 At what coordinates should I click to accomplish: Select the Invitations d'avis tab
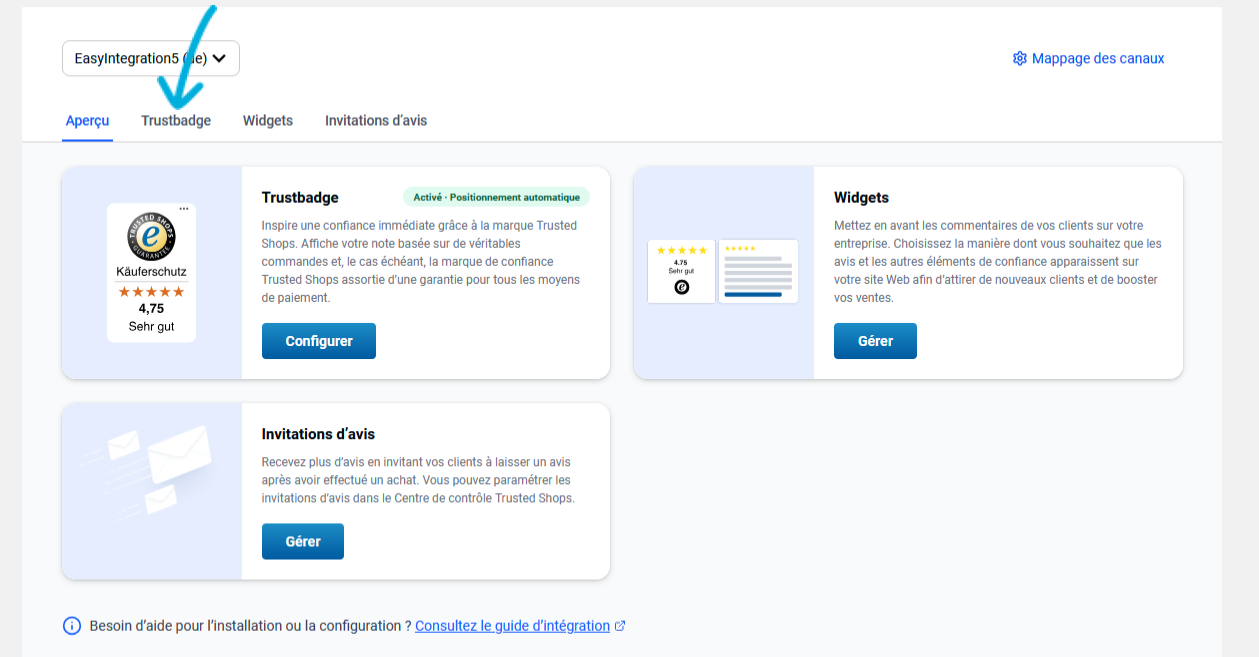[376, 121]
